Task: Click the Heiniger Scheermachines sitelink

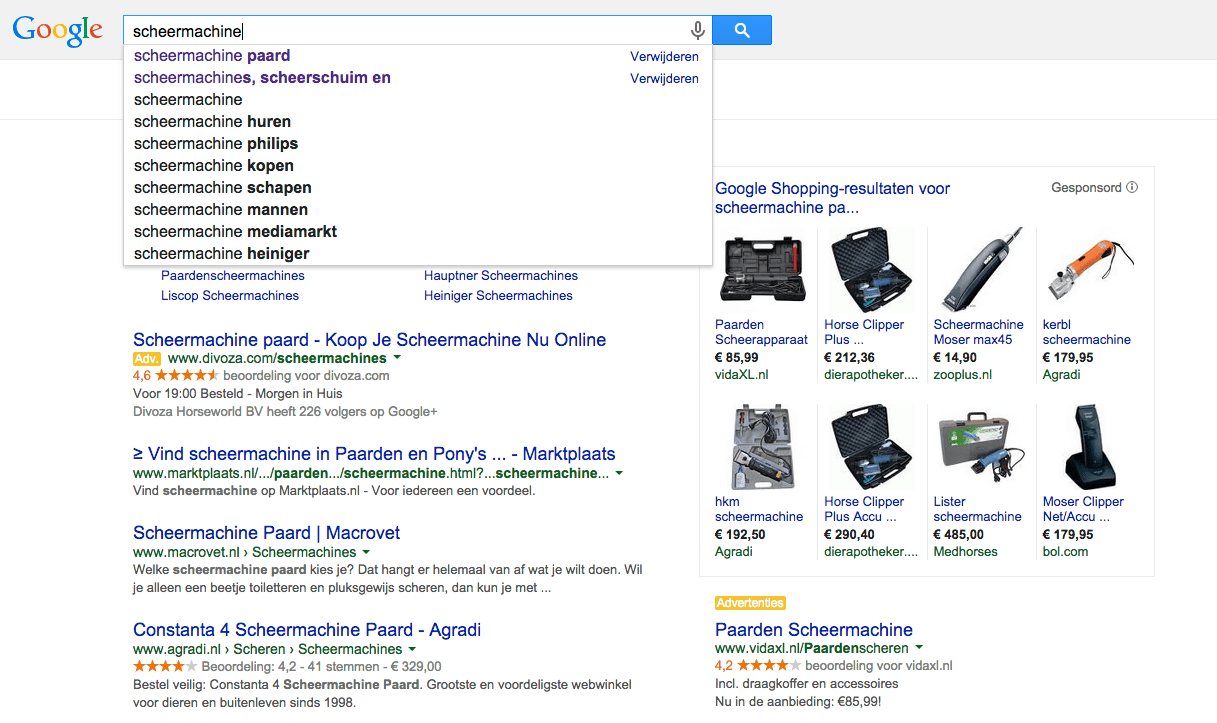Action: [x=498, y=296]
